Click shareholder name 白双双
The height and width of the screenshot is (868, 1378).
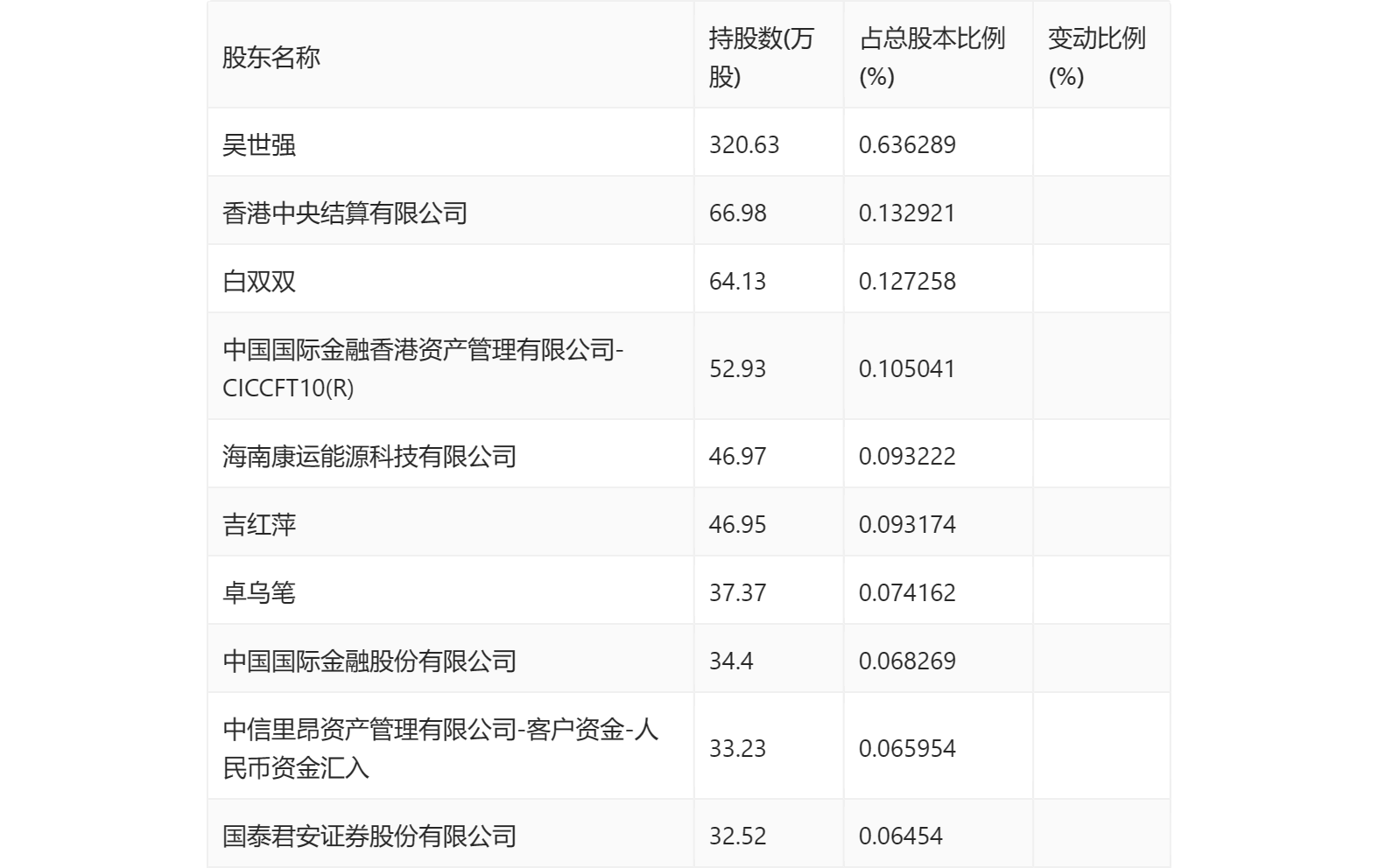point(259,281)
